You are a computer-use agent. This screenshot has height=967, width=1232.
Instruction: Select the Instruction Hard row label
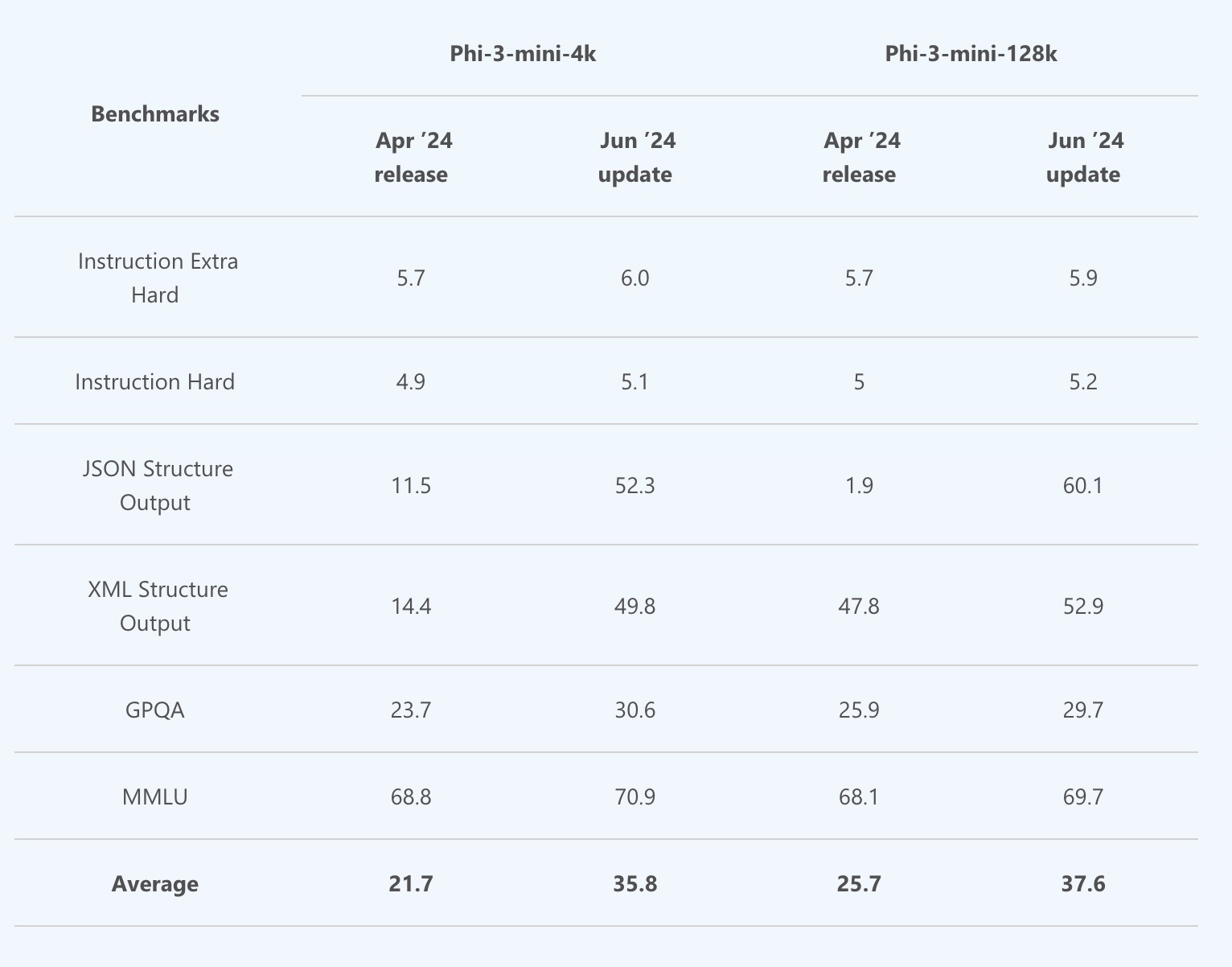[x=155, y=381]
